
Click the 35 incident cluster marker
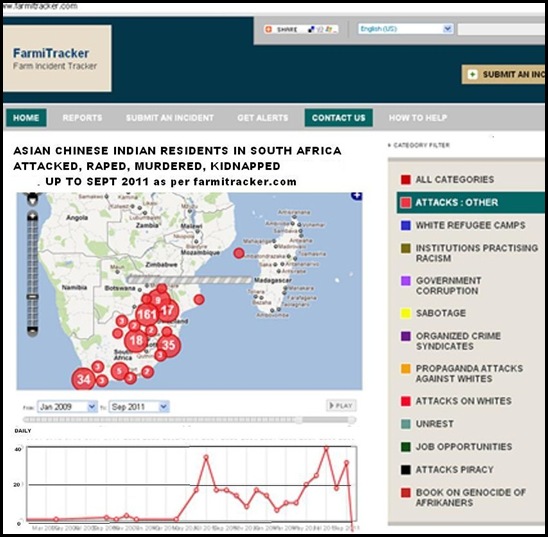(x=169, y=345)
